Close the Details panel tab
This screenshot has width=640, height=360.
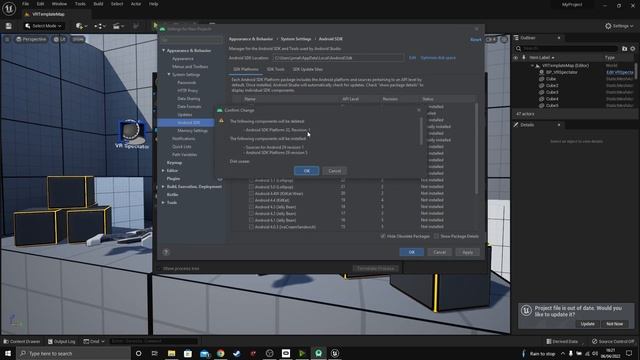click(x=559, y=124)
